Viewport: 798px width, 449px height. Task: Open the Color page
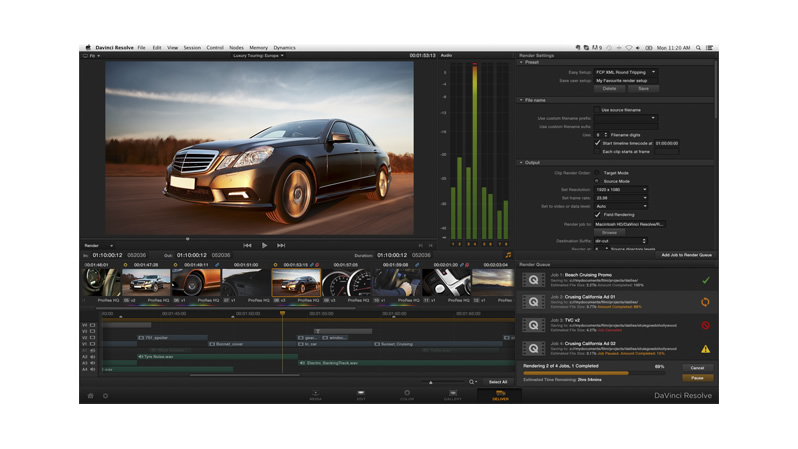tap(407, 395)
